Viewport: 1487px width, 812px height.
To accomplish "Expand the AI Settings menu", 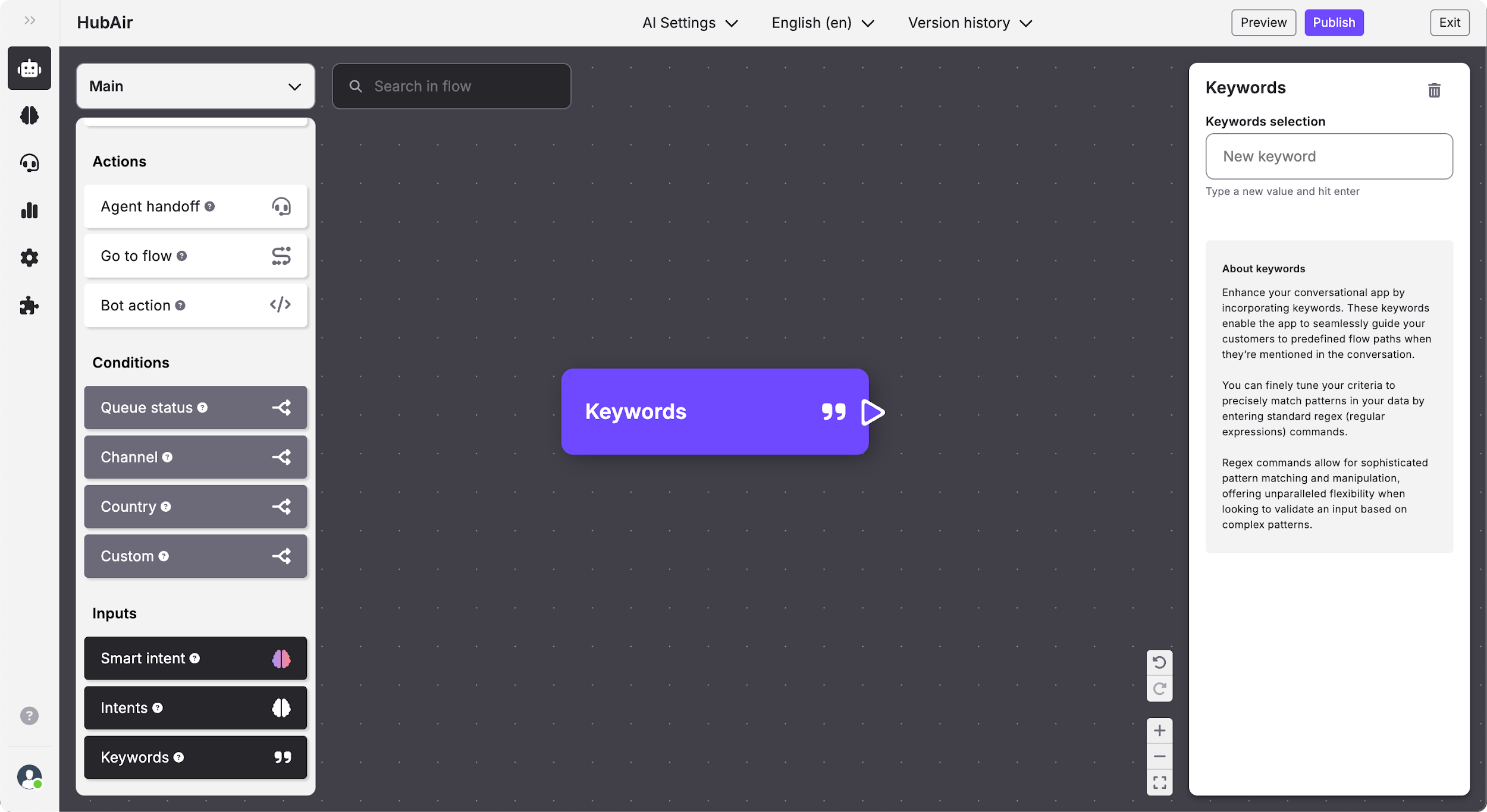I will pyautogui.click(x=690, y=23).
